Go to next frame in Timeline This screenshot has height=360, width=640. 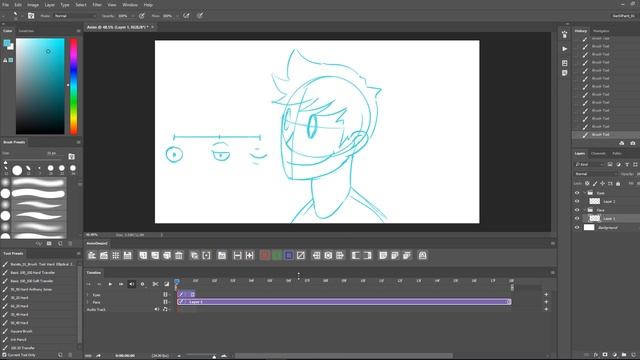pos(121,284)
